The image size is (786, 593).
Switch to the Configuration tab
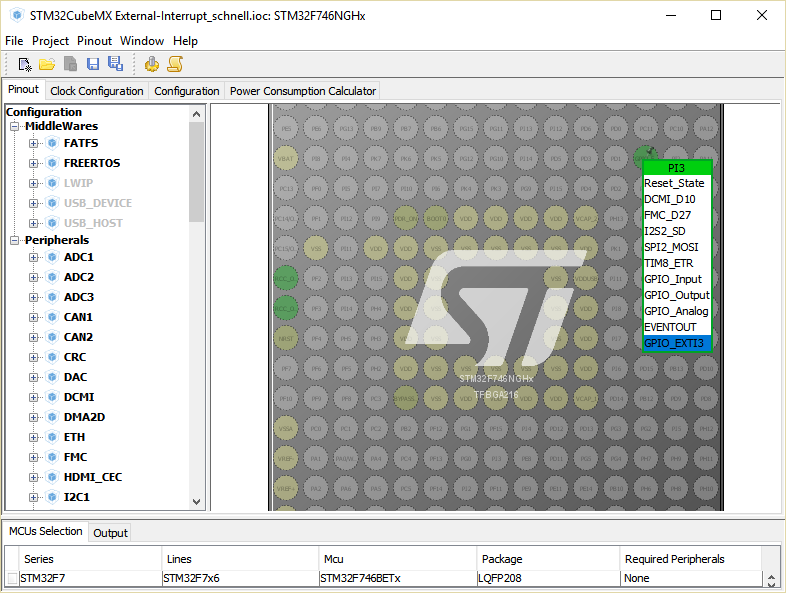[x=186, y=91]
